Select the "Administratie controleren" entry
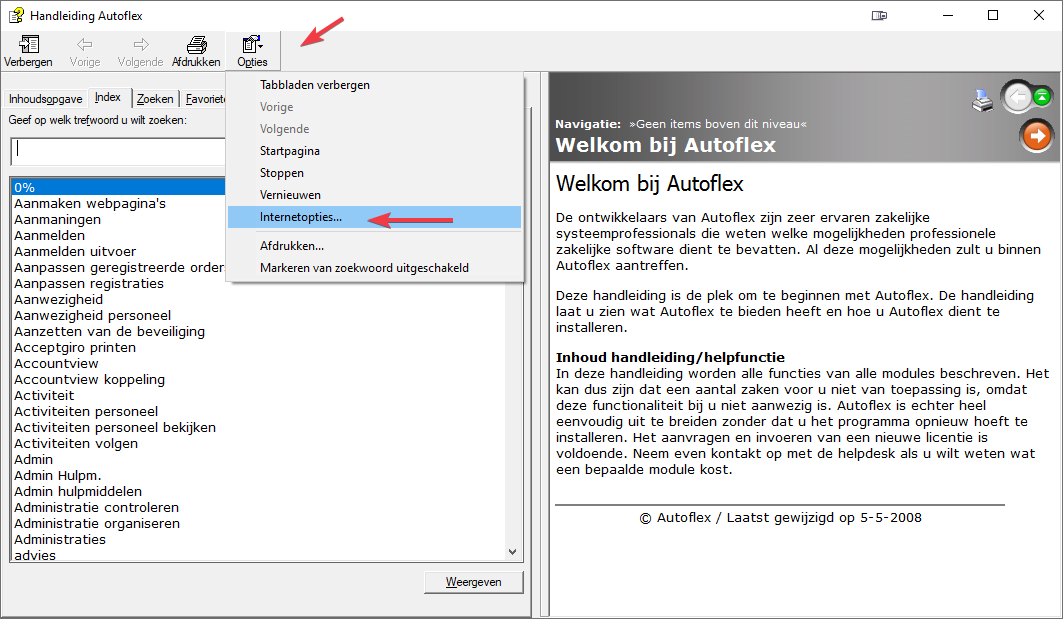Viewport: 1063px width, 619px height. (97, 507)
